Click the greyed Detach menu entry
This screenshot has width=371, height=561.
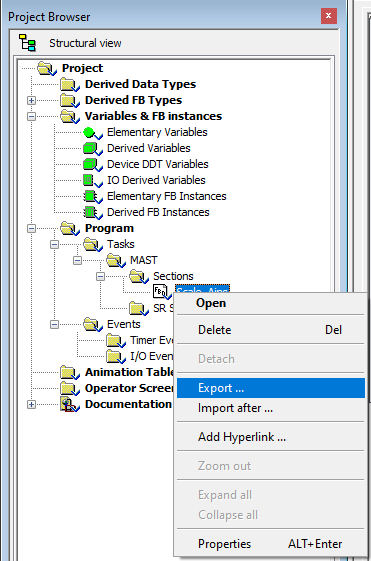[x=270, y=358]
